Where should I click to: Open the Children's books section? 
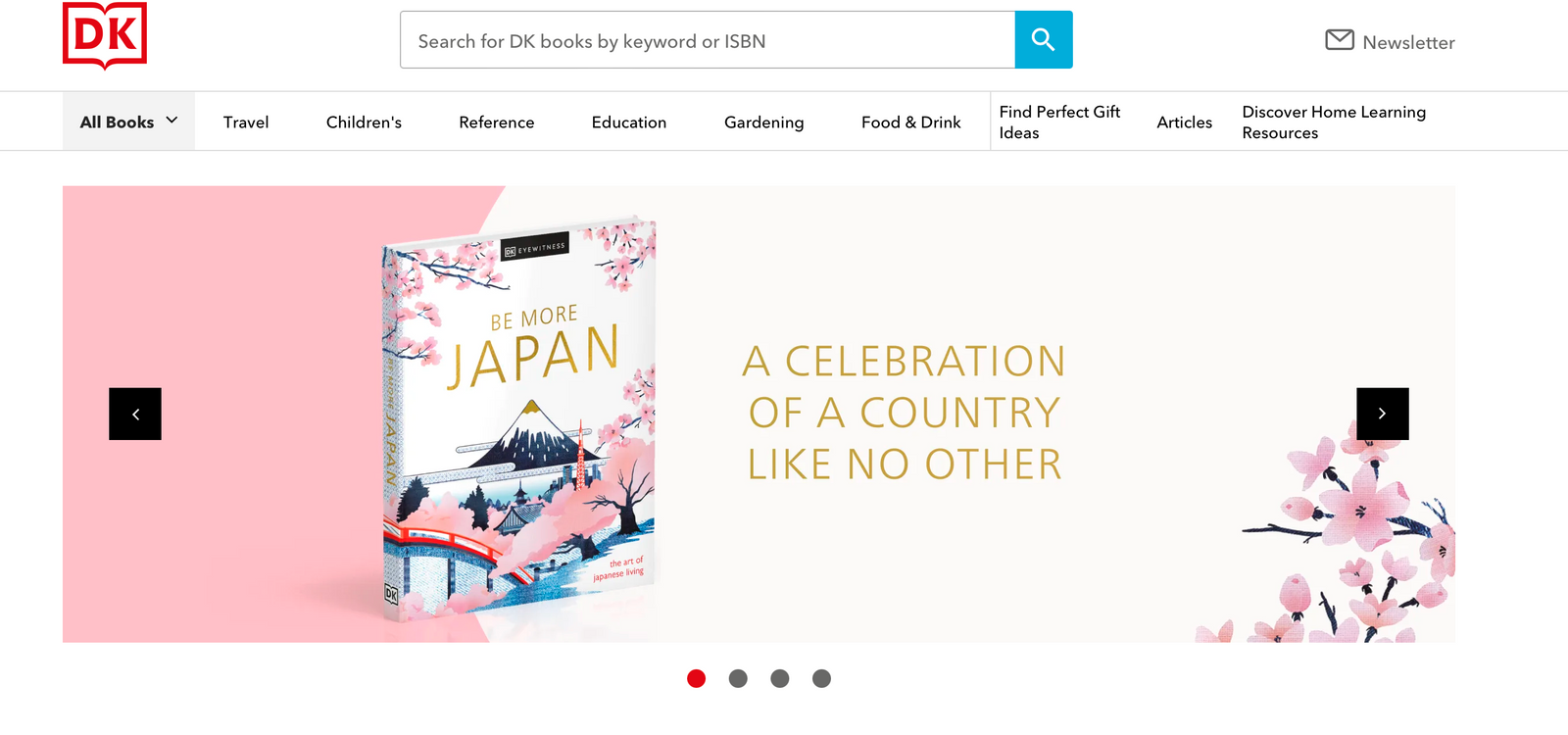364,122
